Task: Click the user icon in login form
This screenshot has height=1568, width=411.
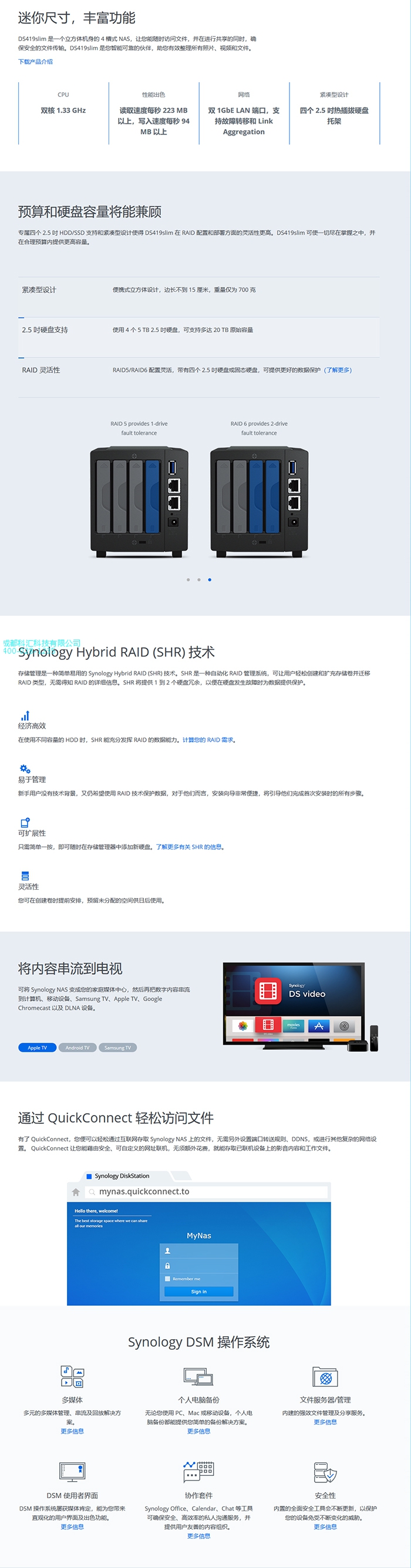Action: pyautogui.click(x=167, y=1251)
